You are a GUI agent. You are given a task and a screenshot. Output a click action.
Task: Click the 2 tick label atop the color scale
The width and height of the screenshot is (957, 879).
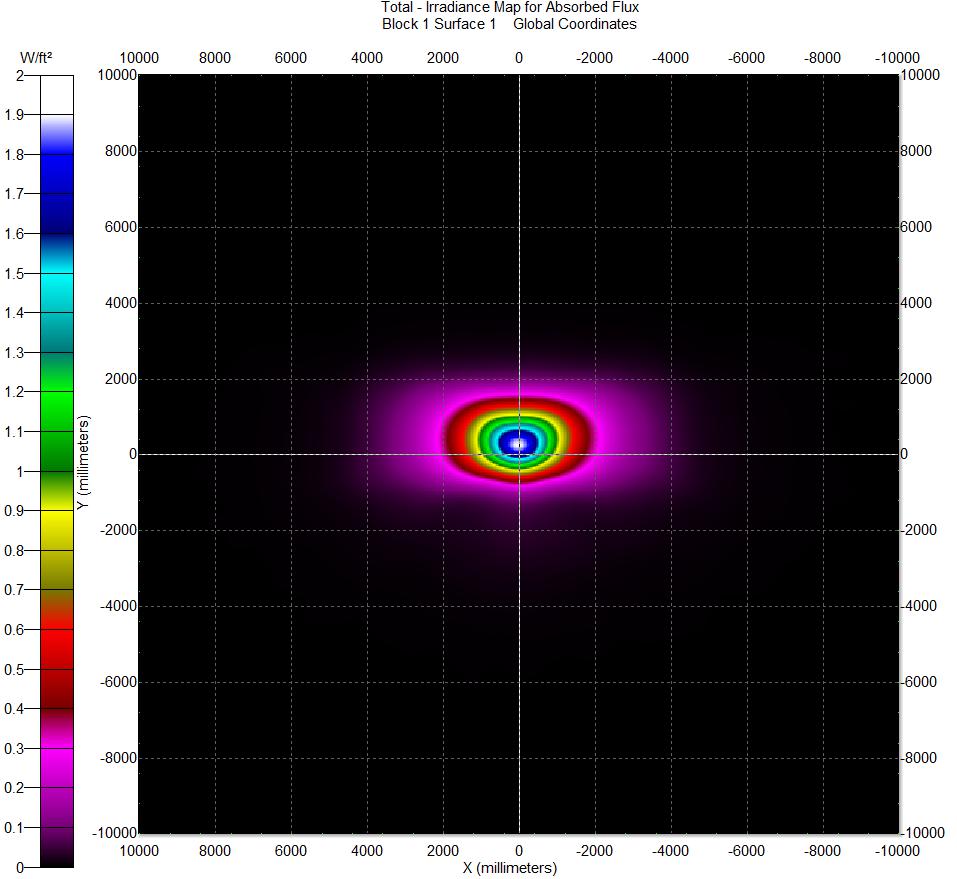point(20,75)
